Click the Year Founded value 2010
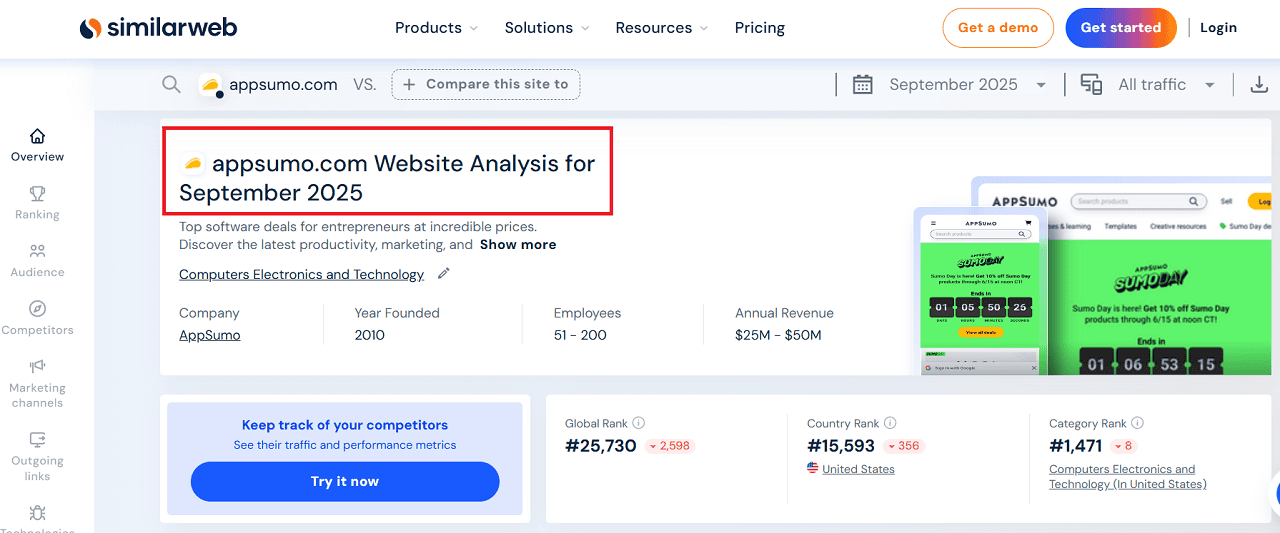Image resolution: width=1280 pixels, height=533 pixels. tap(370, 335)
